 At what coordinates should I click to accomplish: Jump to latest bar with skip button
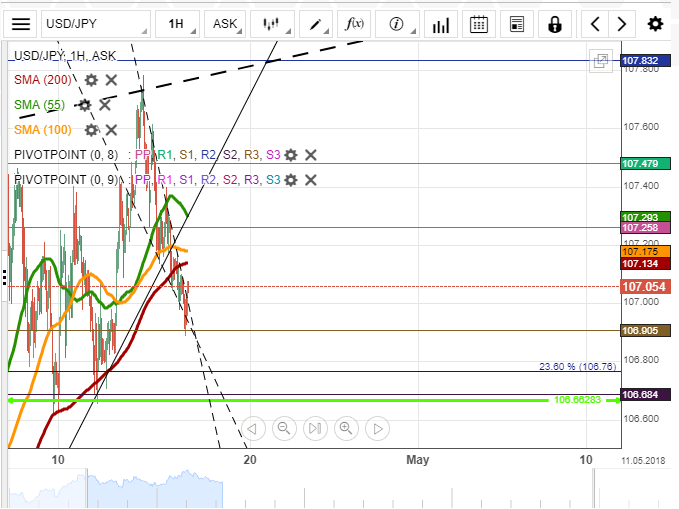(315, 429)
